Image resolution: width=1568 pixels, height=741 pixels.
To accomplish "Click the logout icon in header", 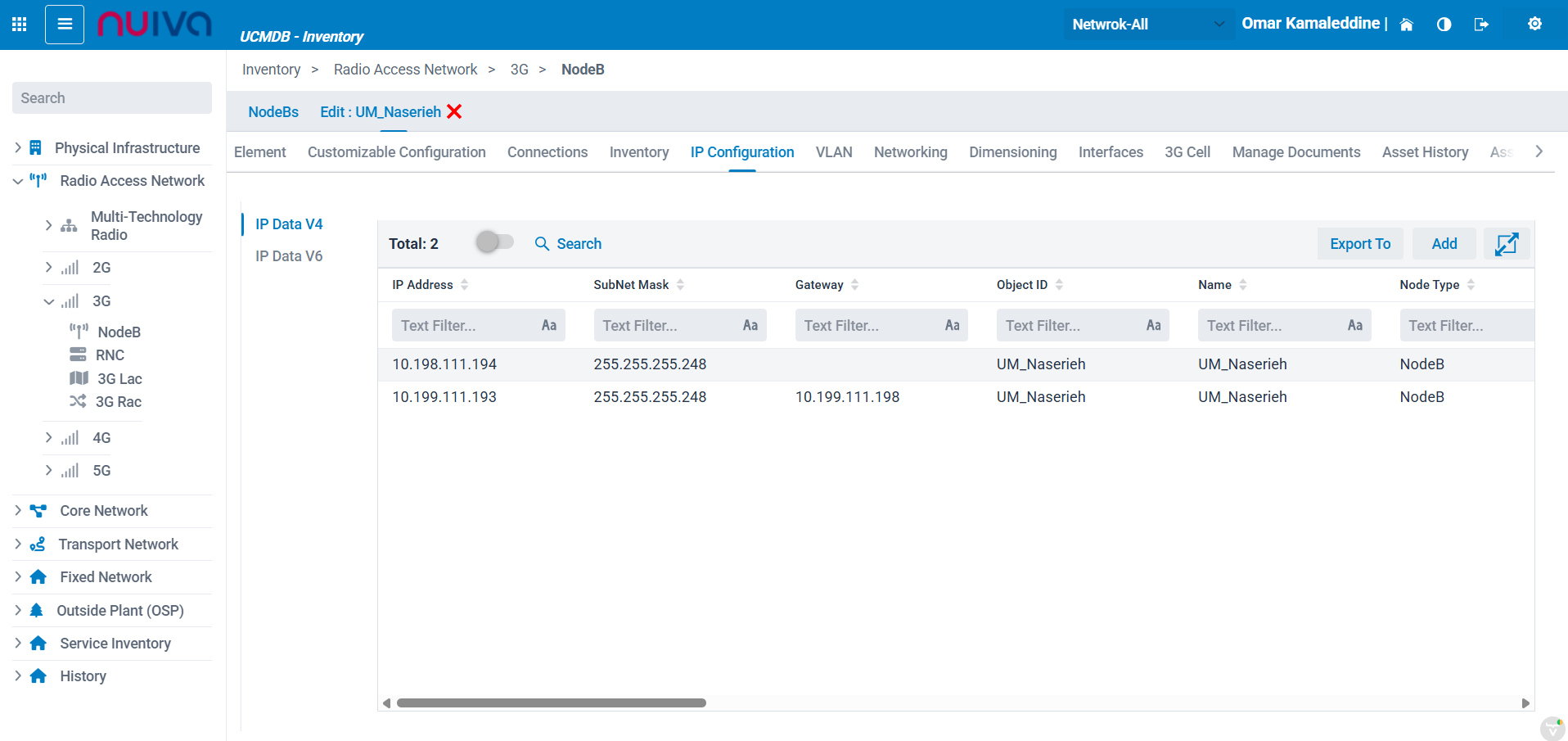I will pyautogui.click(x=1481, y=25).
